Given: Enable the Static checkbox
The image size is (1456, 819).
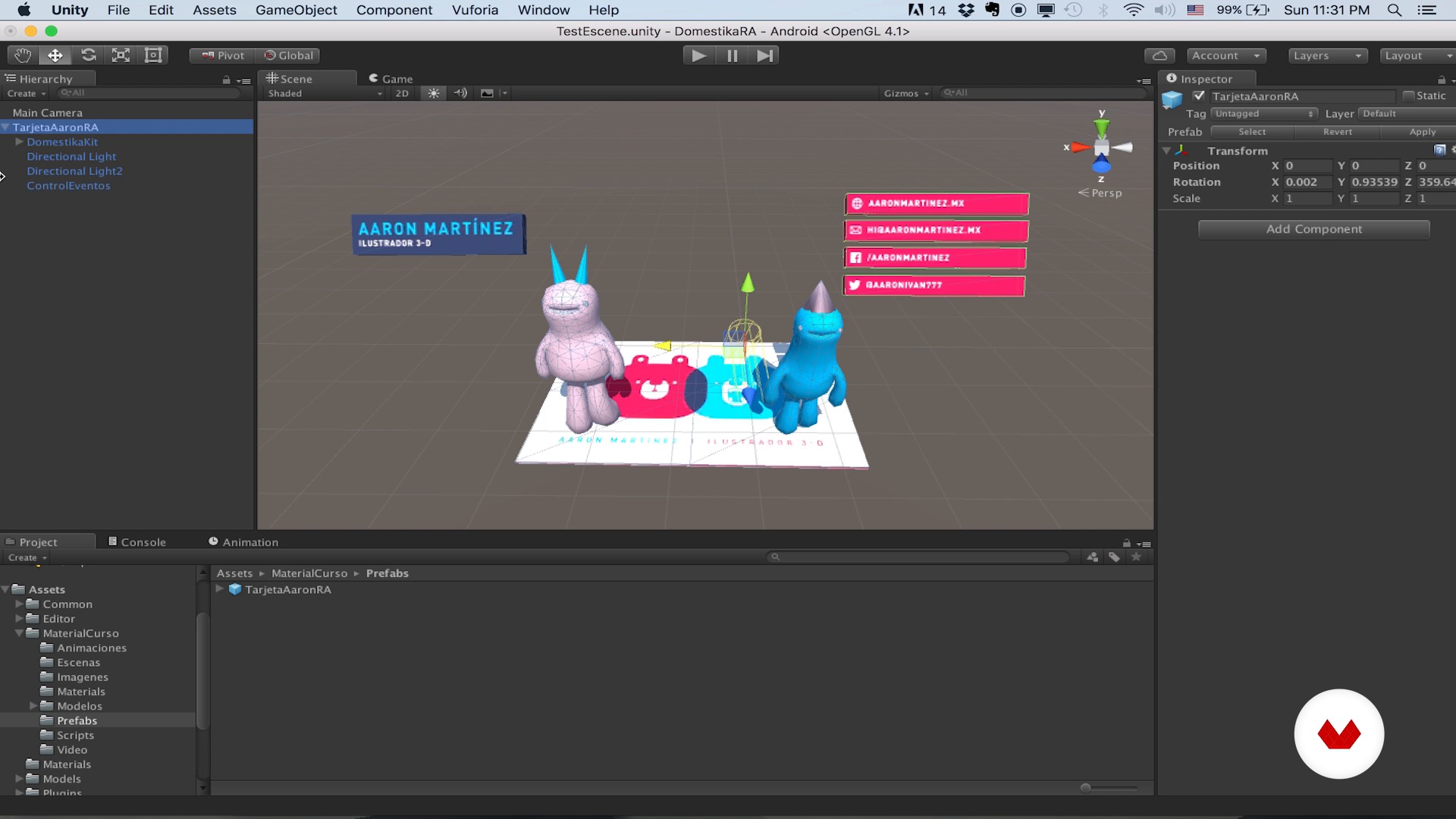Looking at the screenshot, I should [1408, 96].
